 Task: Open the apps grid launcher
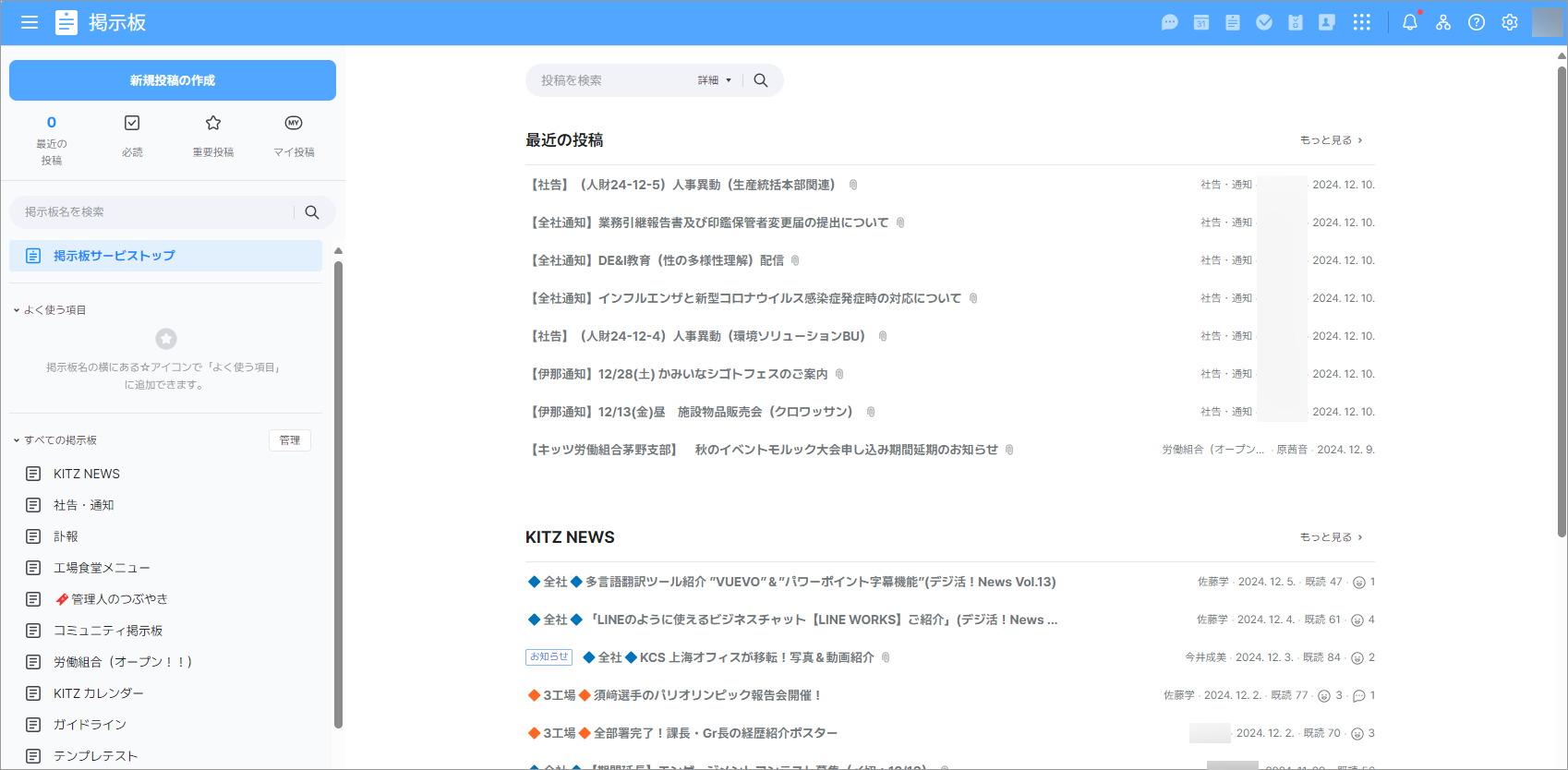coord(1361,23)
